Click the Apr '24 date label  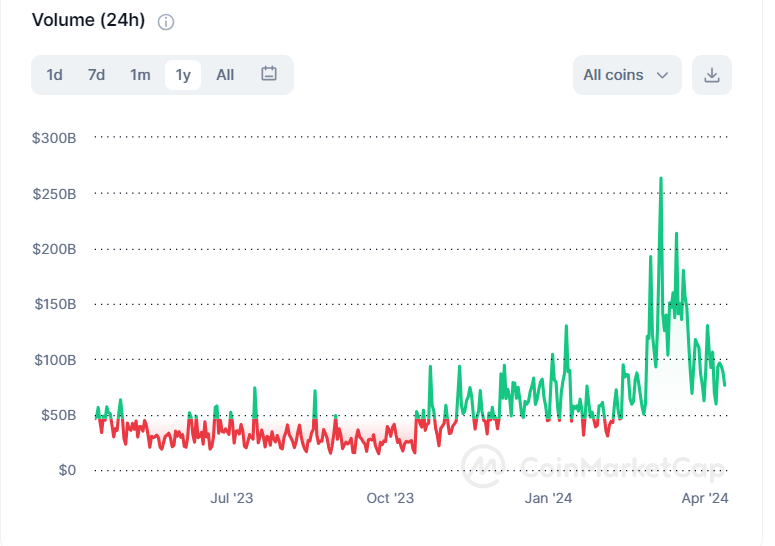[x=705, y=498]
